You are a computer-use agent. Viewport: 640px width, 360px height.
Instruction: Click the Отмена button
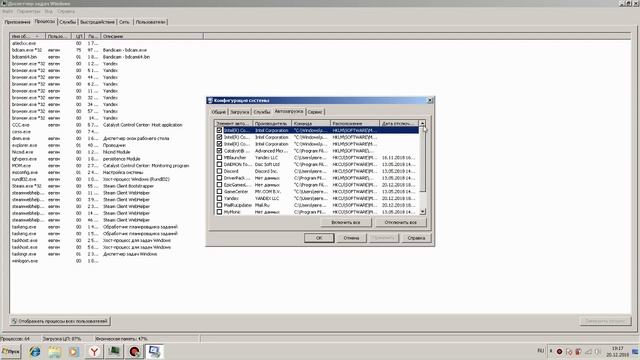(351, 238)
